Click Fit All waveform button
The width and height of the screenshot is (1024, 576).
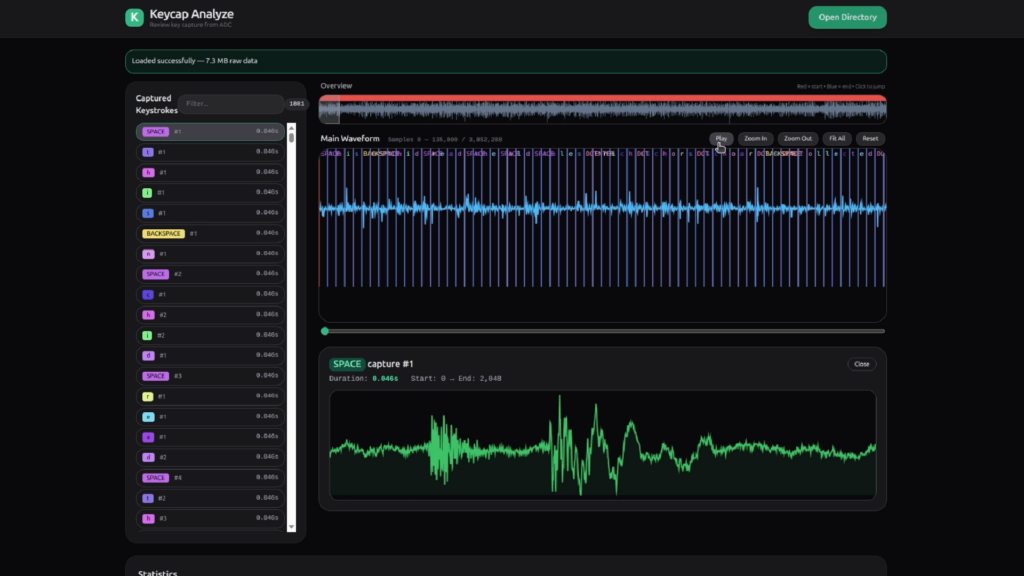(x=837, y=138)
